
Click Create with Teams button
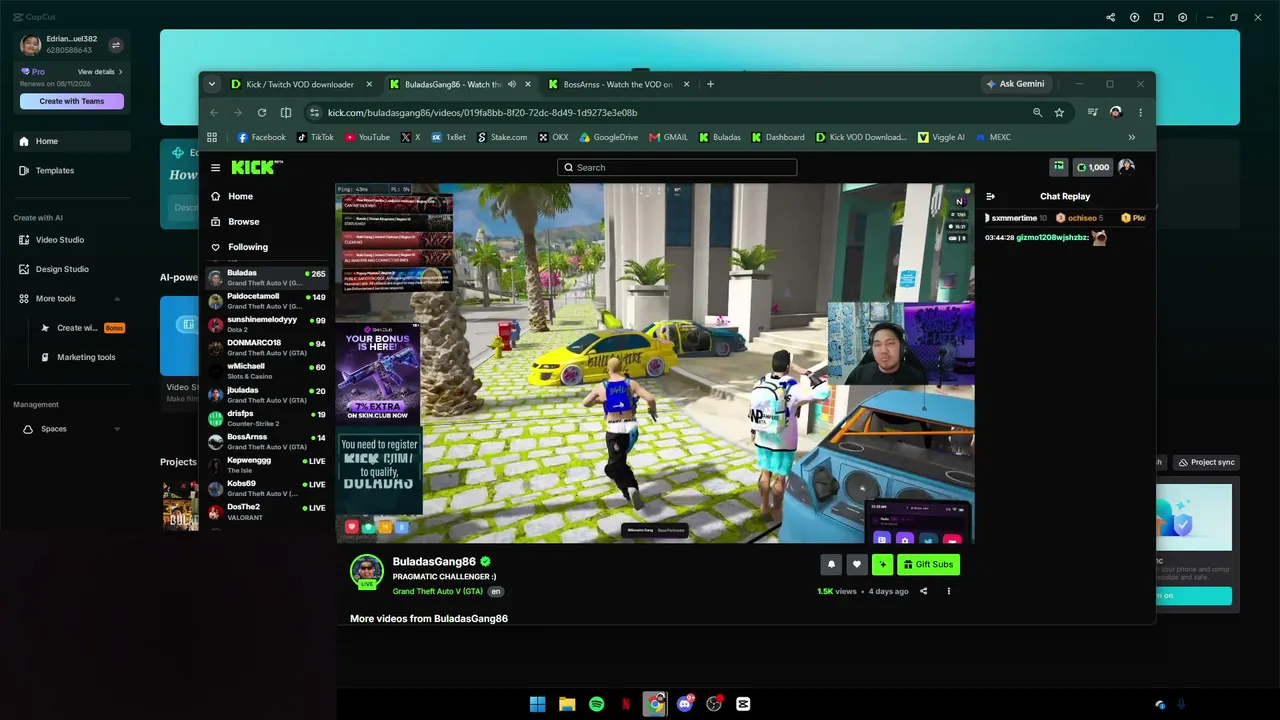pyautogui.click(x=72, y=101)
